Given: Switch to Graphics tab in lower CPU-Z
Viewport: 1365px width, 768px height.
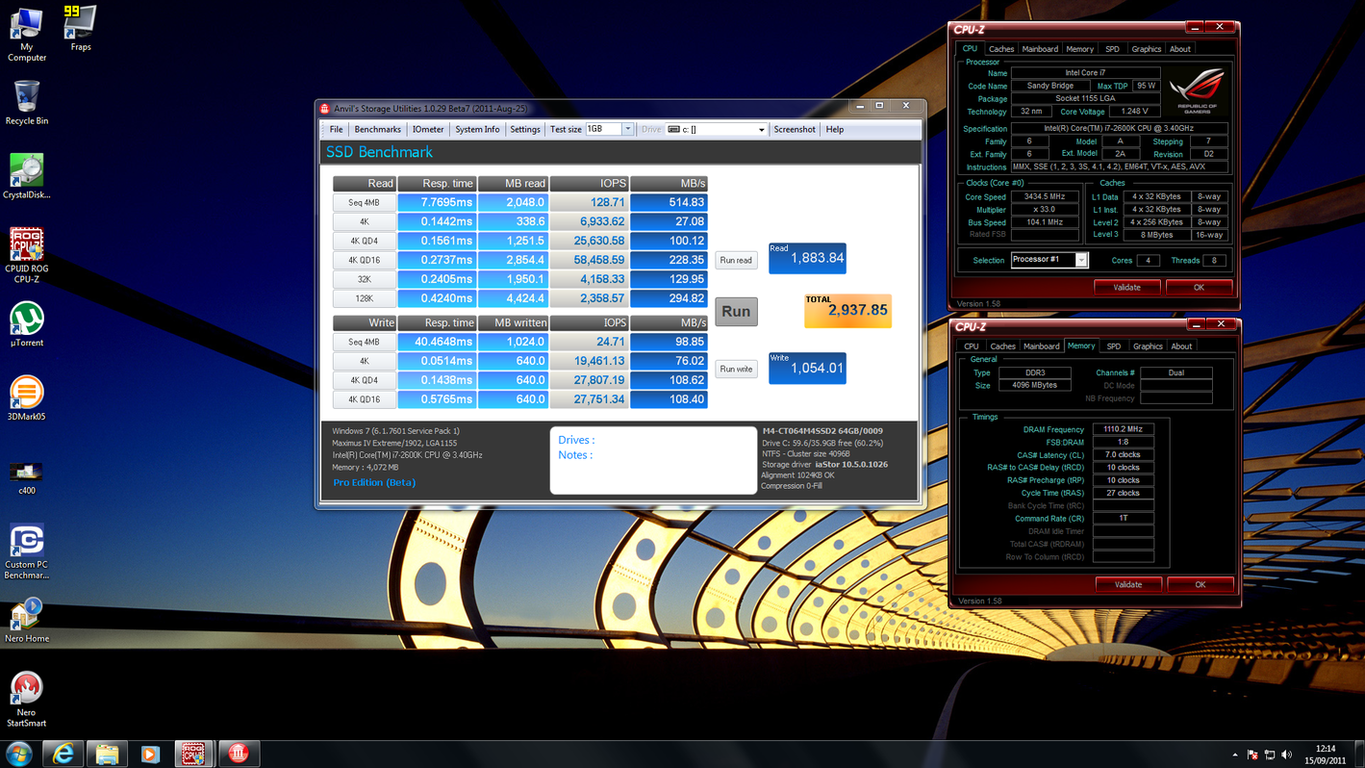Looking at the screenshot, I should pyautogui.click(x=1148, y=346).
